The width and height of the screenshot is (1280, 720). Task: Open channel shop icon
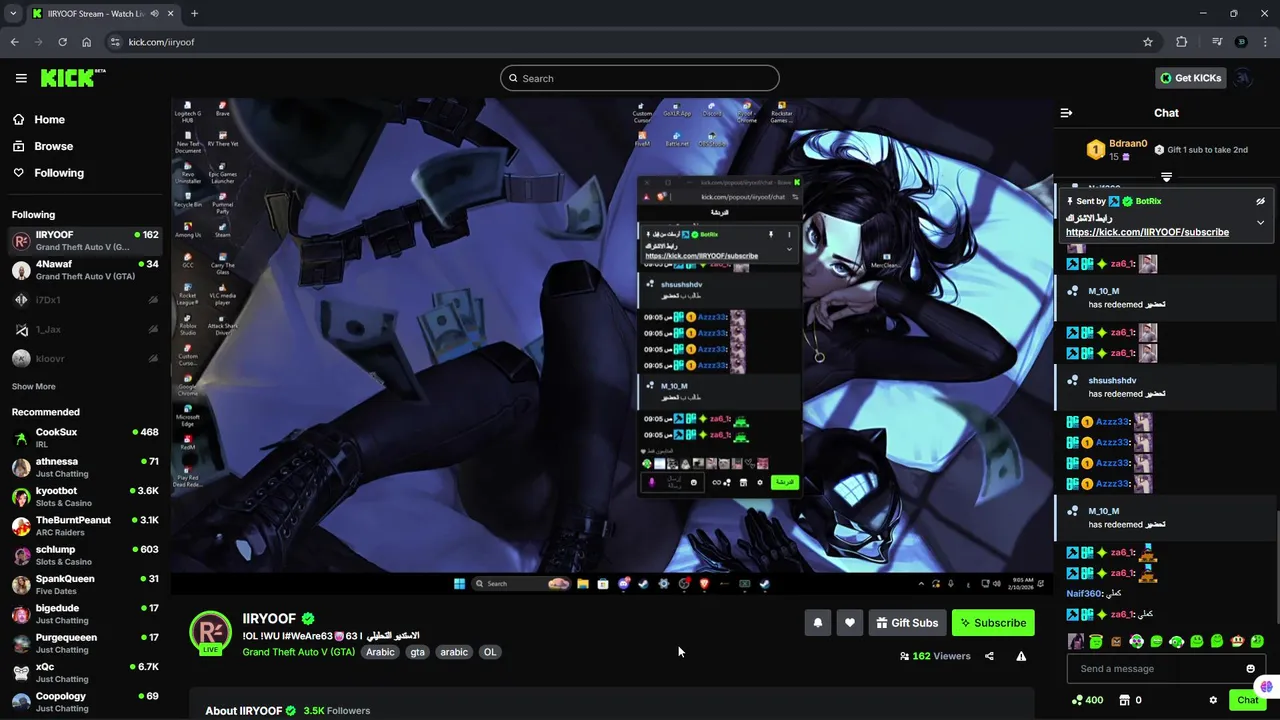point(1124,700)
